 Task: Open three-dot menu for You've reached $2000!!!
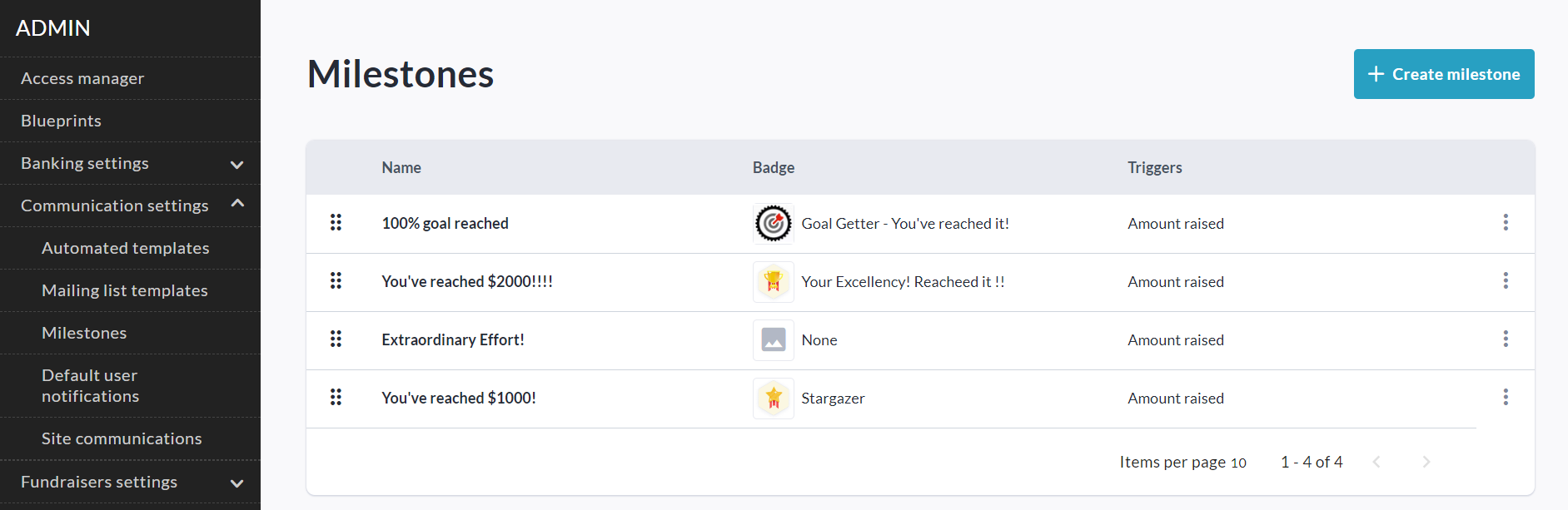tap(1505, 281)
